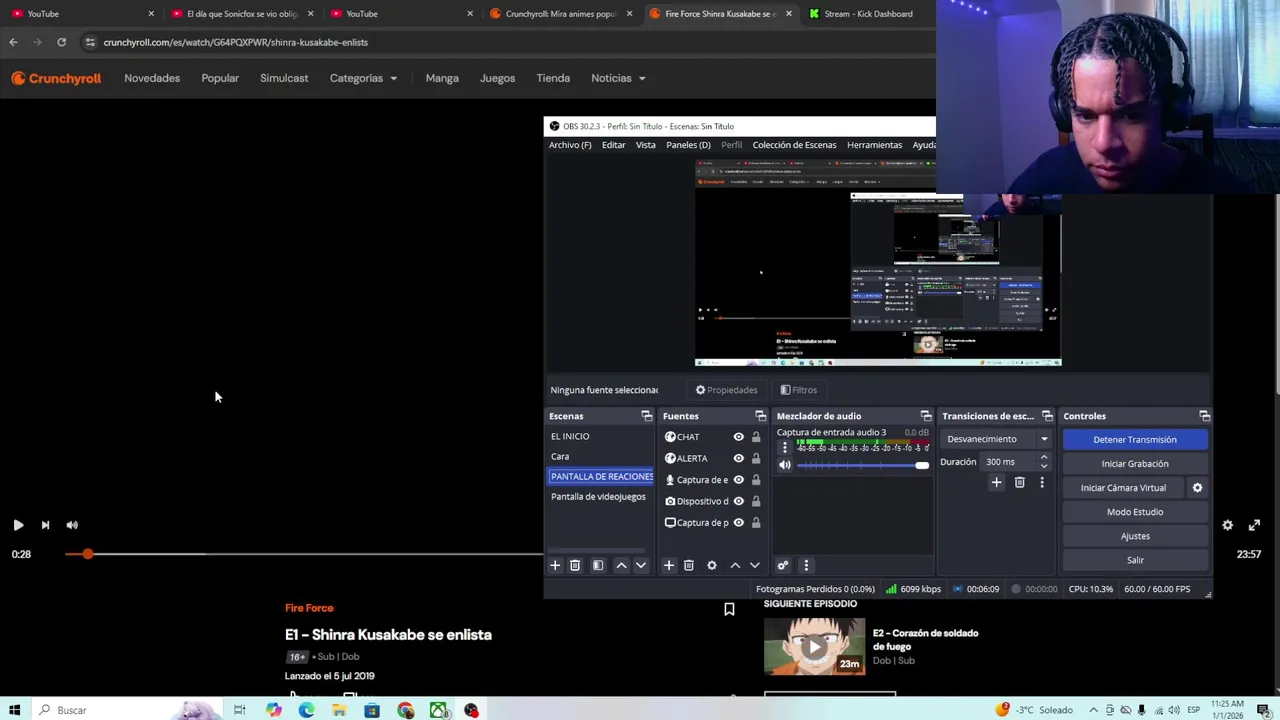Open source properties gear in Fuentes
The height and width of the screenshot is (720, 1280).
712,566
